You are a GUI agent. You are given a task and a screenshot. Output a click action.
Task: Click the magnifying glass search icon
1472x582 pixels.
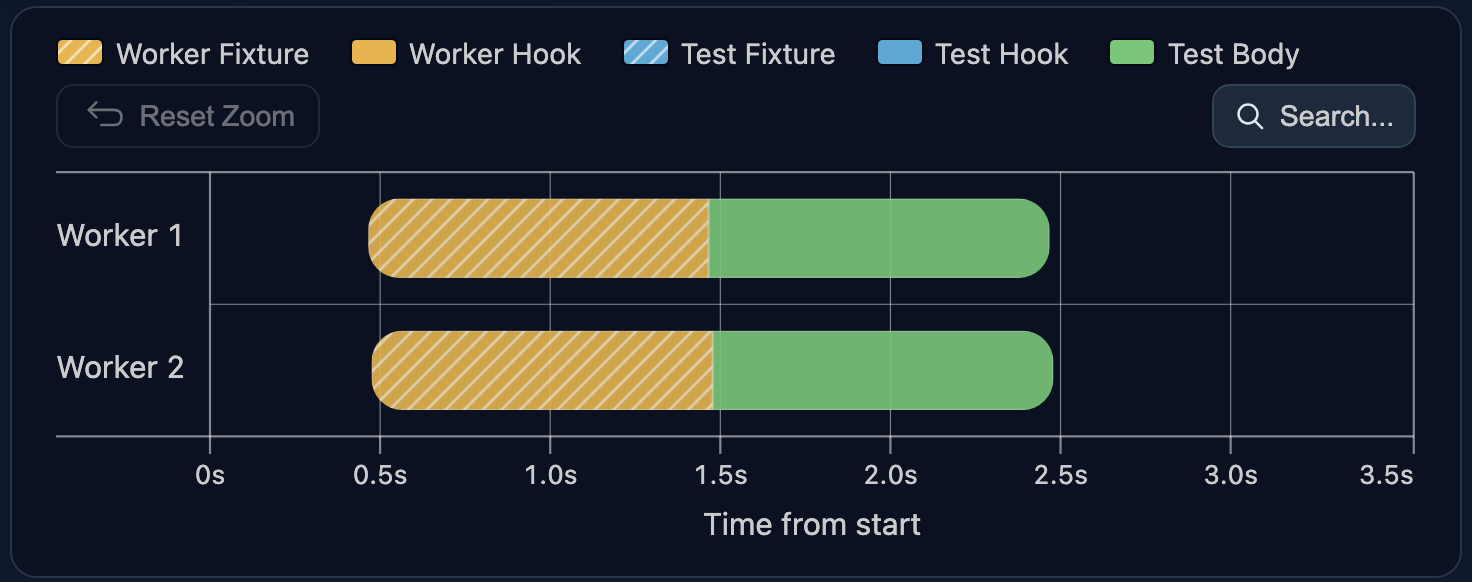(x=1250, y=116)
